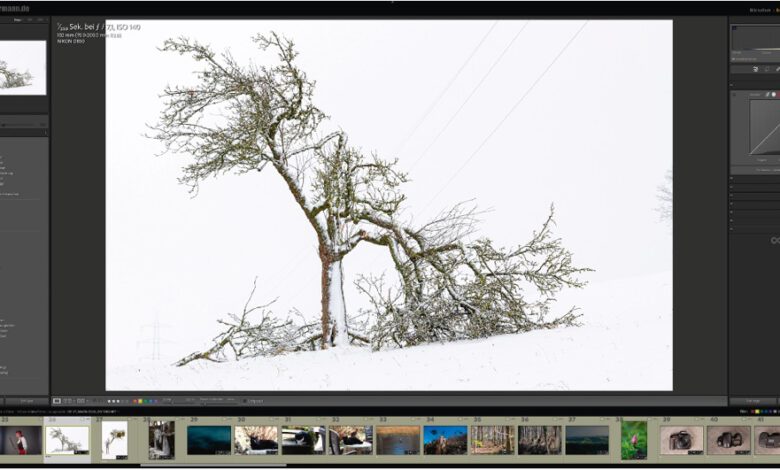The height and width of the screenshot is (470, 780).
Task: Click the exposure info overlay text with ISO 140
Action: (x=99, y=27)
